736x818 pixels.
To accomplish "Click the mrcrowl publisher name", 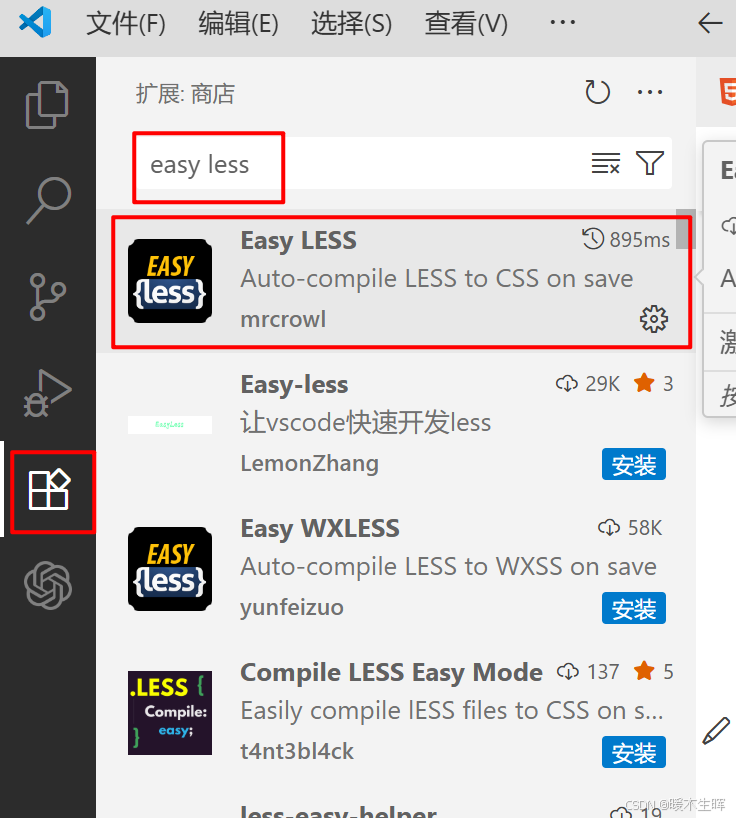I will (283, 319).
